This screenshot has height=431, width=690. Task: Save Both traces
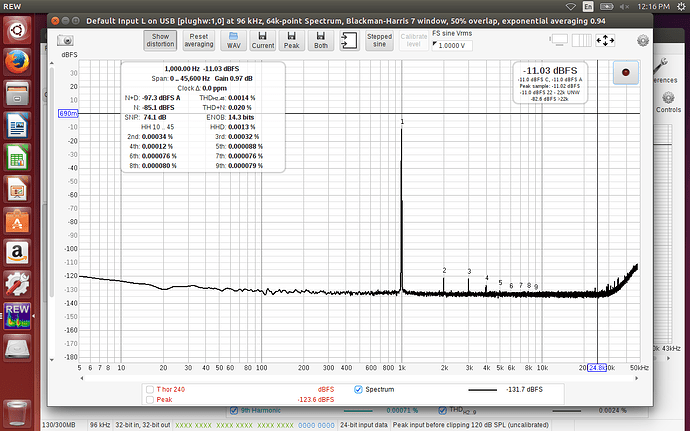coord(321,41)
